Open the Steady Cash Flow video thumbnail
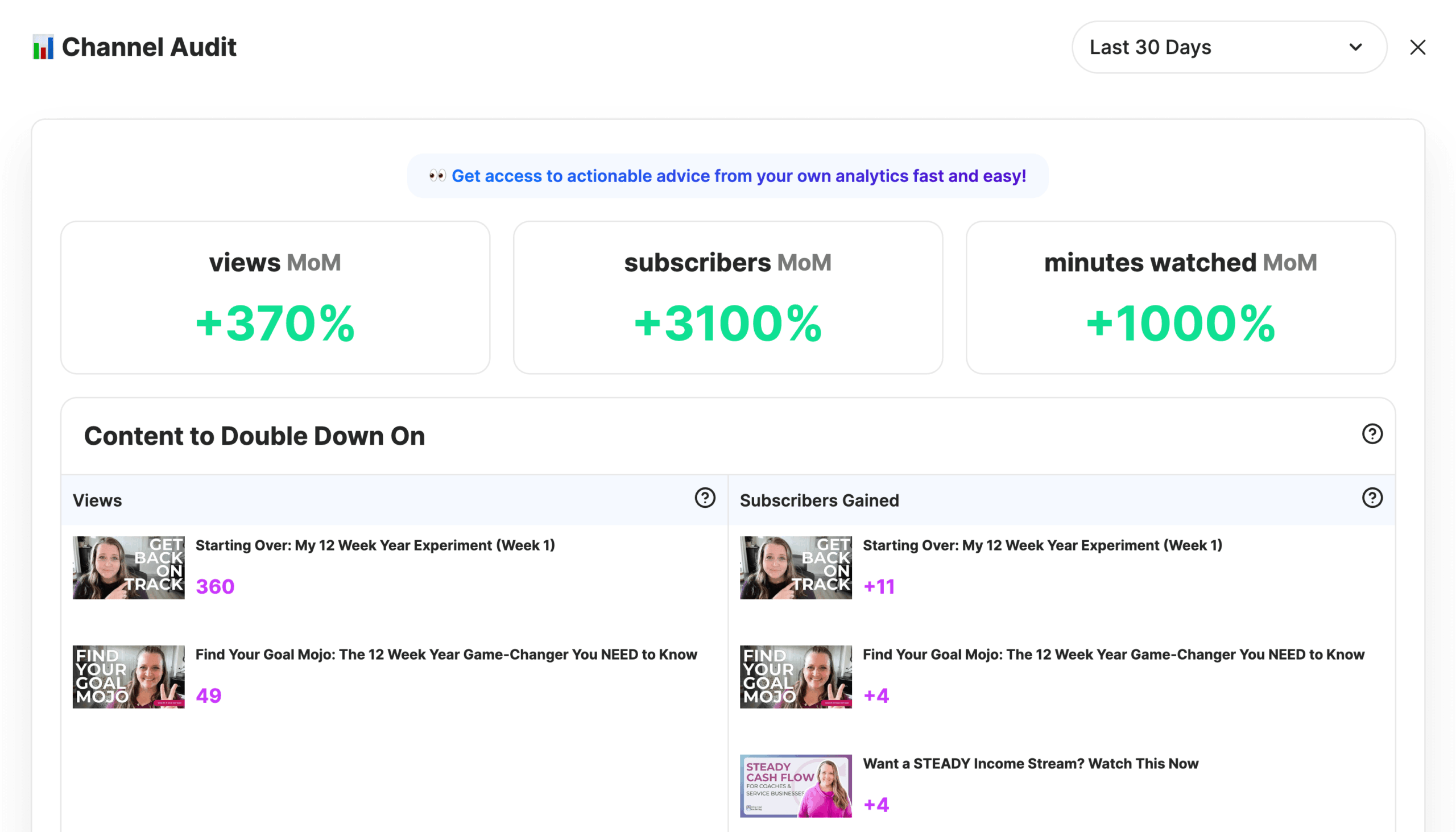Image resolution: width=1456 pixels, height=832 pixels. coord(795,785)
